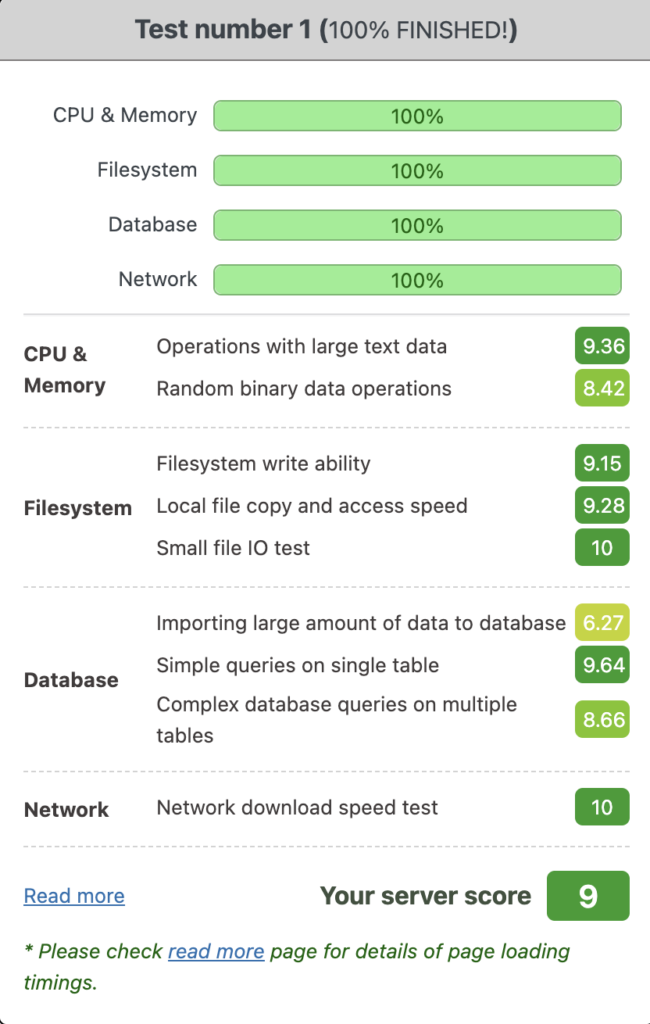Click the CPU & Memory progress bar
This screenshot has height=1024, width=650.
[417, 116]
